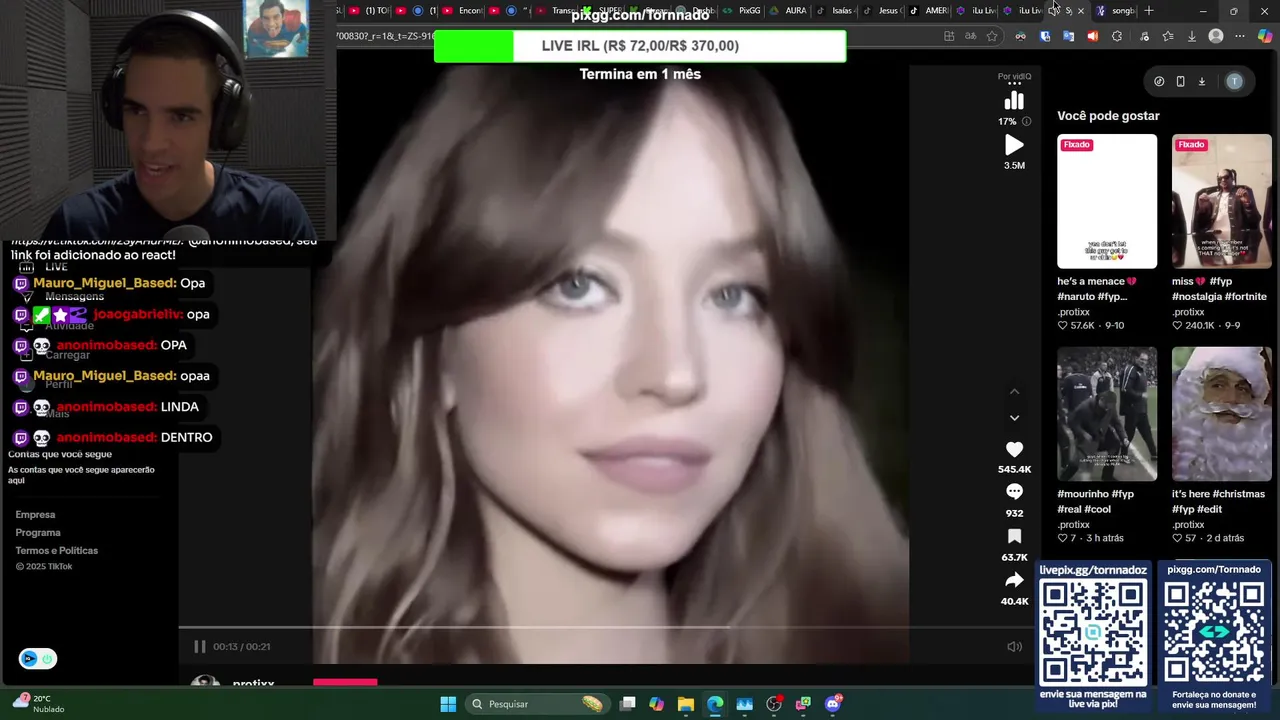
Task: Open a new browser tab with plus
Action: pyautogui.click(x=1149, y=11)
